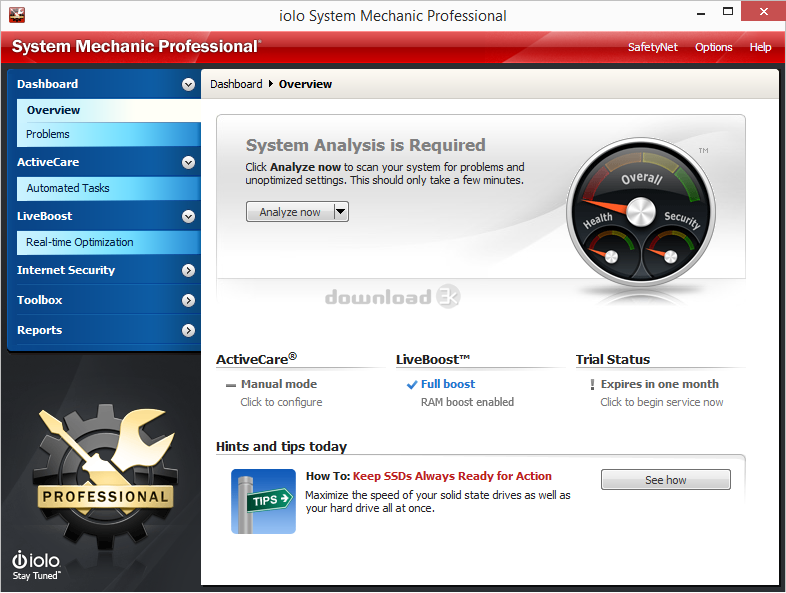Collapse the Dashboard section chevron

click(188, 84)
